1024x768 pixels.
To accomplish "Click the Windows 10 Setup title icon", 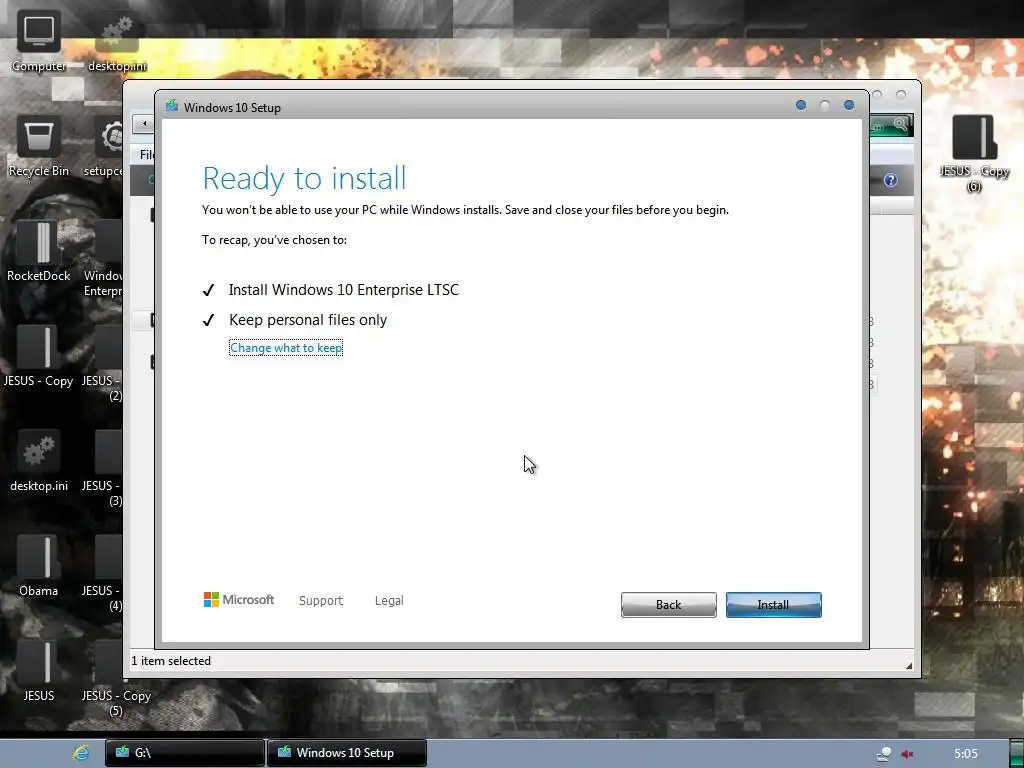I will coord(172,106).
